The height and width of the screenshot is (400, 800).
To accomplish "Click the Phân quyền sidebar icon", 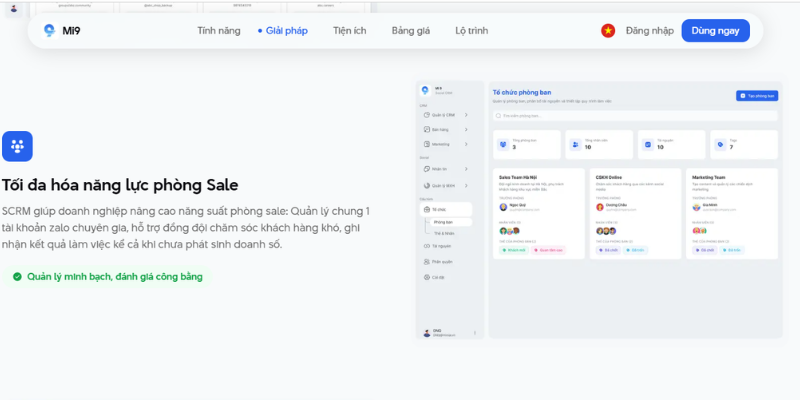I will click(x=425, y=261).
